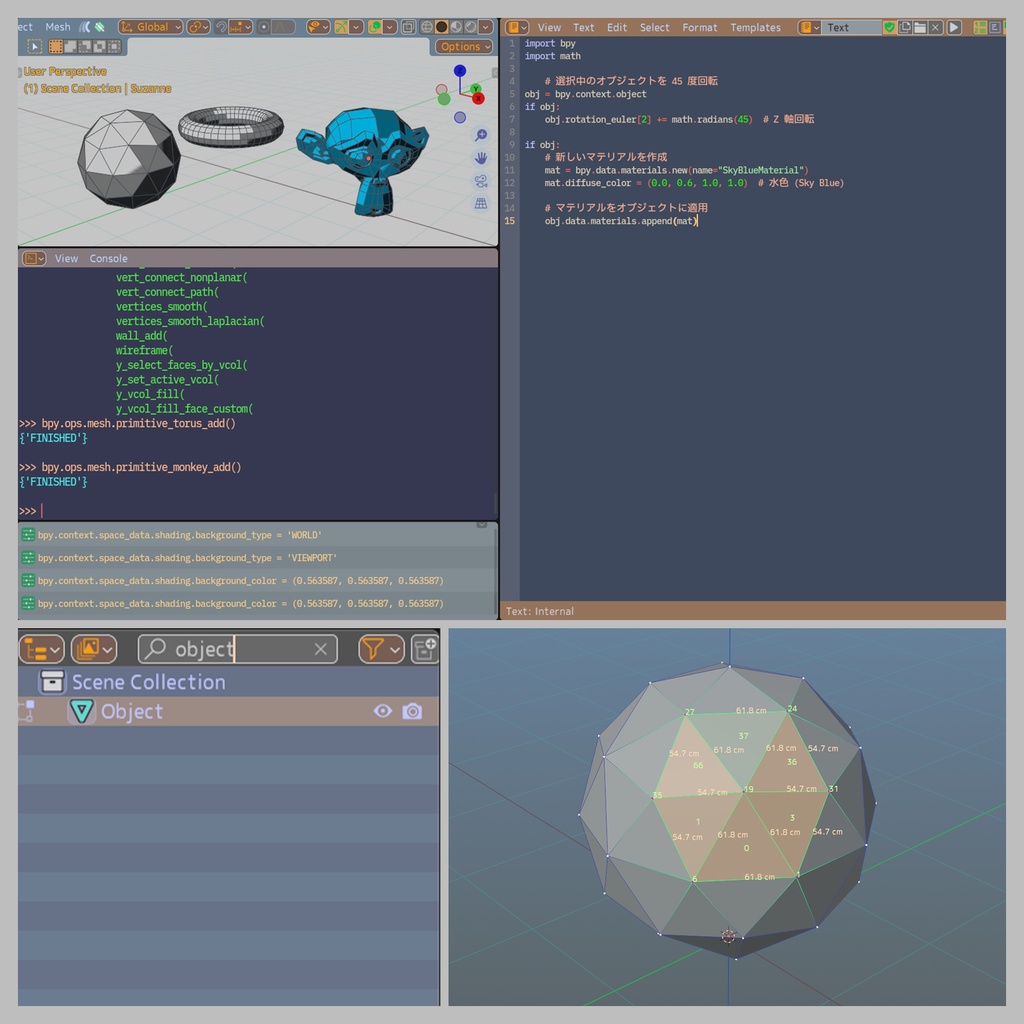Disable camera render visibility for Object

click(412, 711)
